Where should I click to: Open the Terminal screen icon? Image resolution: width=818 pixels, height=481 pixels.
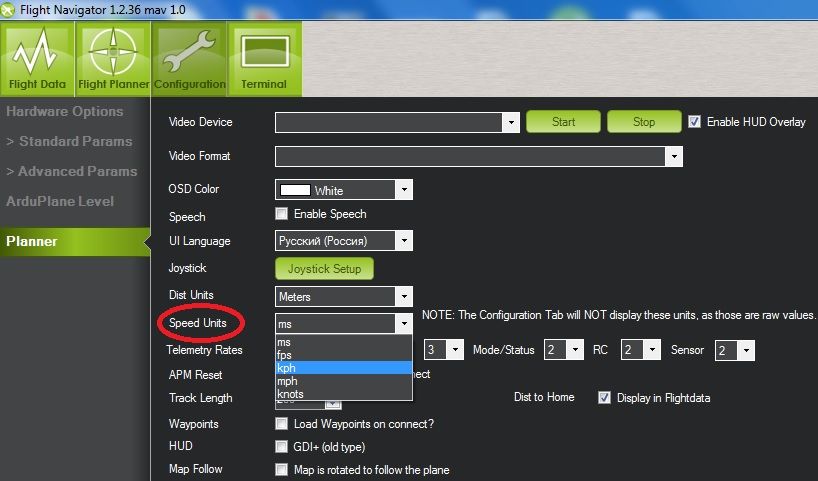click(x=264, y=60)
